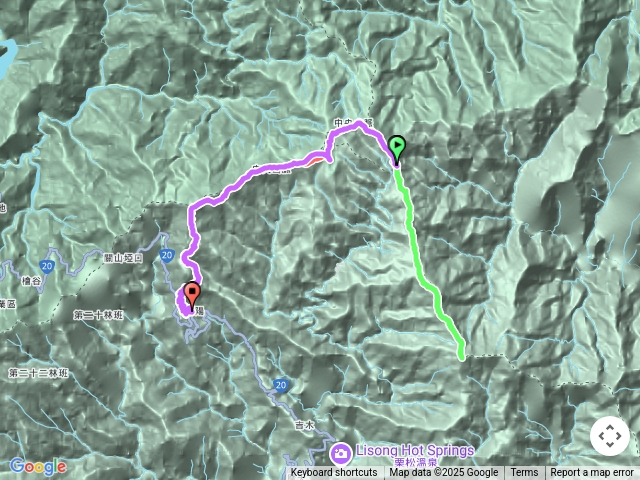
Task: Click the 第二十二林班 map label
Action: 39,373
